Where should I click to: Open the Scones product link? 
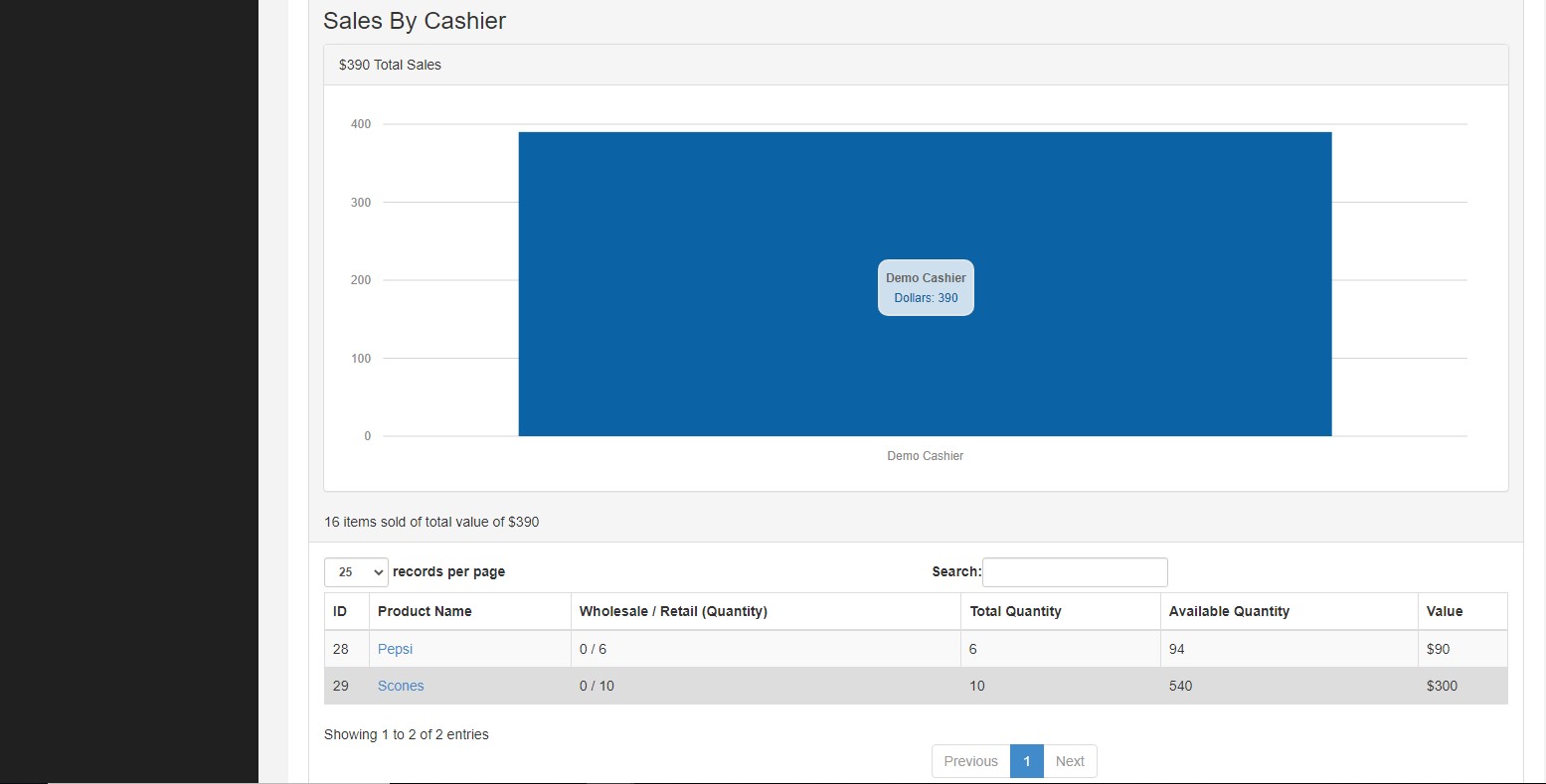(x=401, y=686)
